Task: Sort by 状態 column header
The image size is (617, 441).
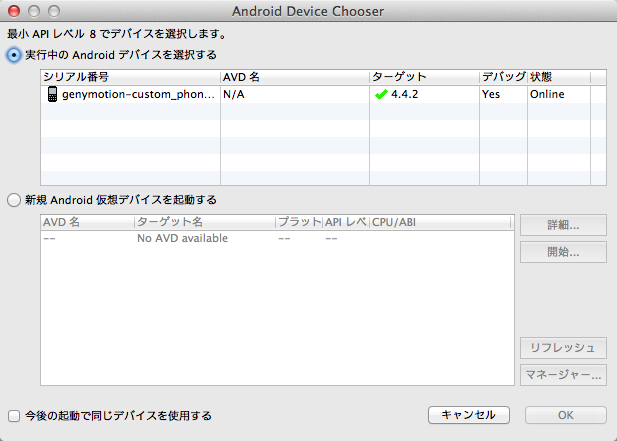Action: coord(559,77)
